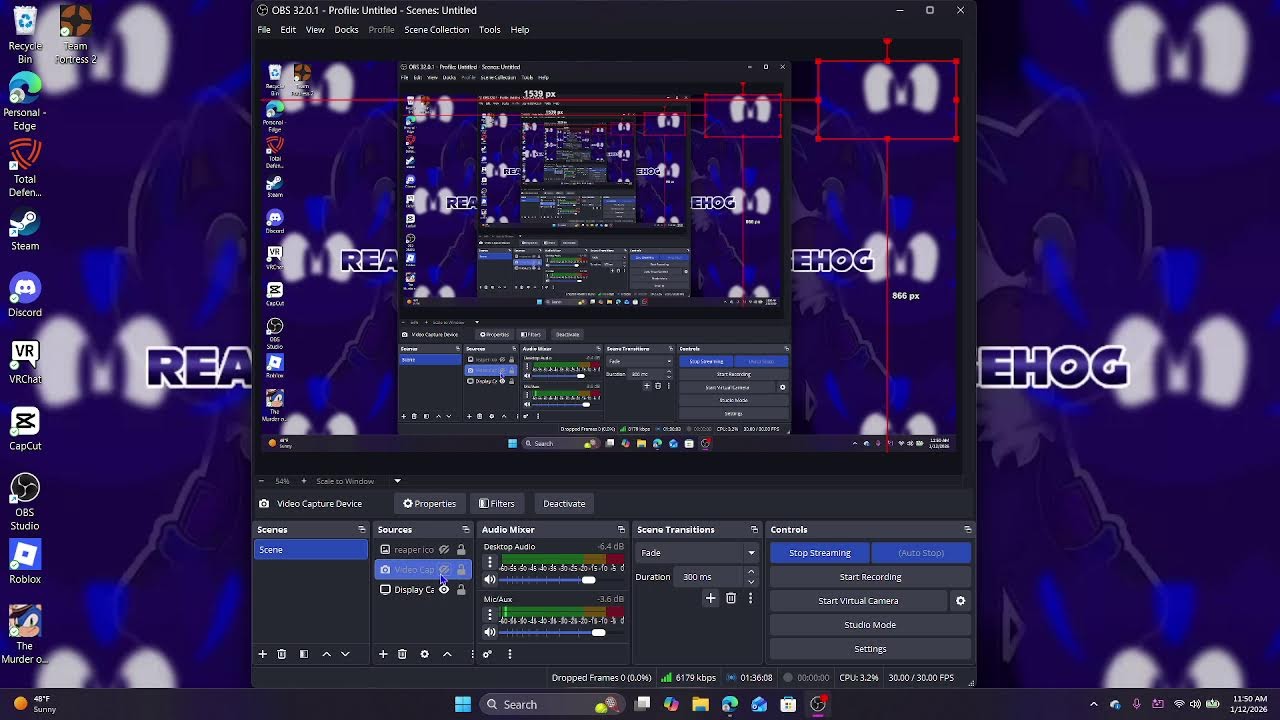Open the Docks menu

346,30
